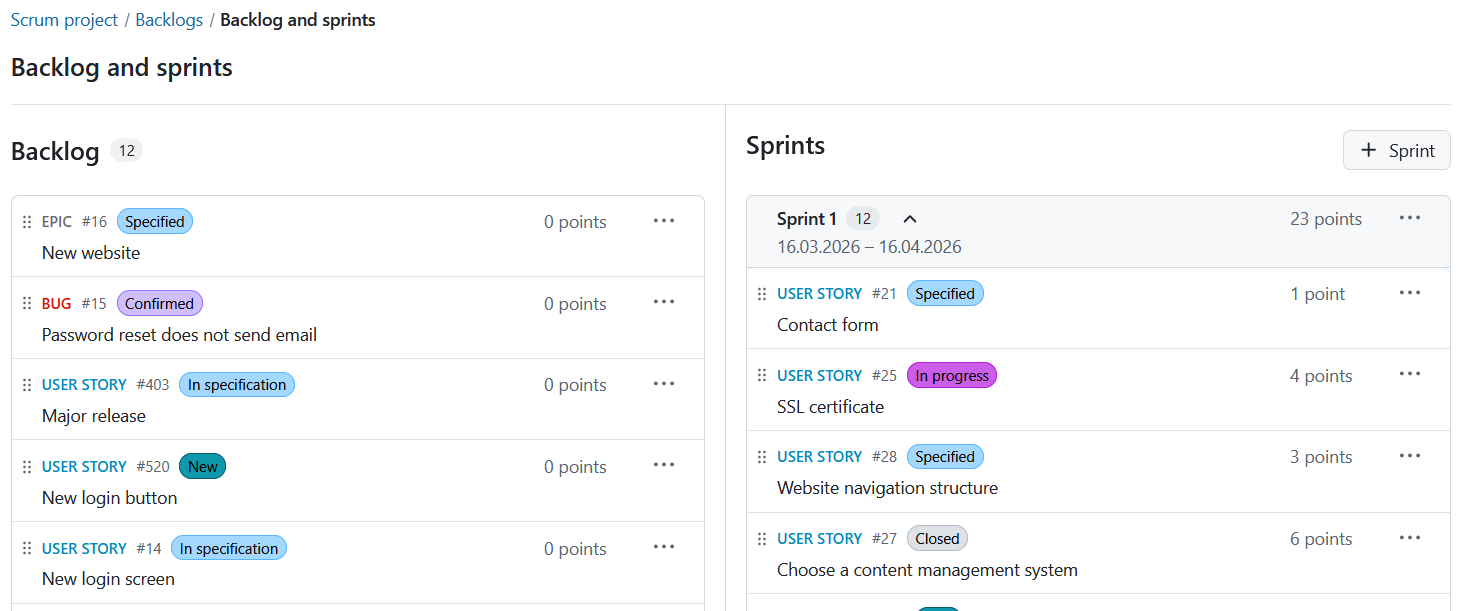Click the "1 point" value of the Contact form story
The width and height of the screenshot is (1466, 611).
1318,292
